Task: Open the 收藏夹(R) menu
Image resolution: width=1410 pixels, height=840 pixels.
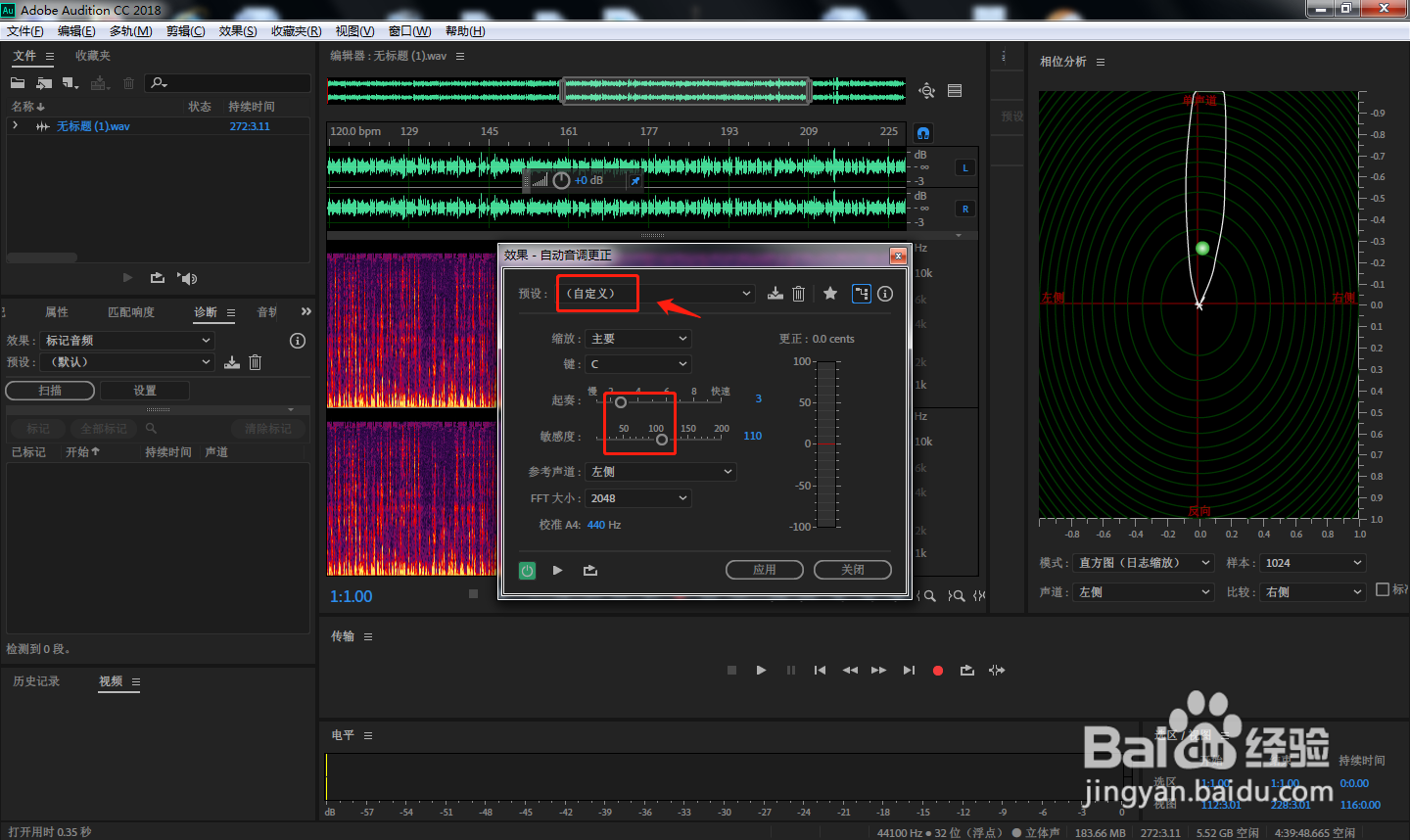Action: tap(297, 31)
